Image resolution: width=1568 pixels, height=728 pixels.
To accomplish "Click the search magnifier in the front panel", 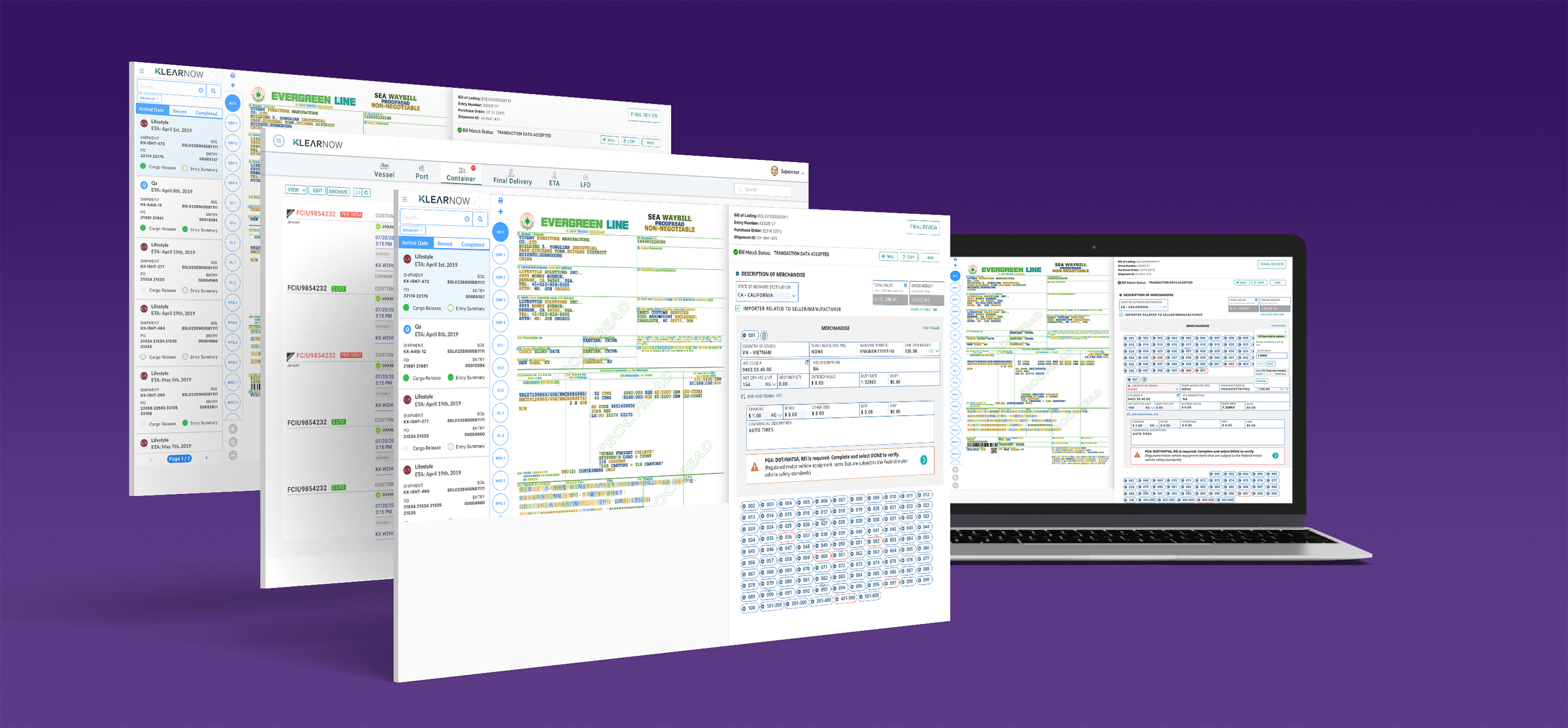I will click(480, 219).
